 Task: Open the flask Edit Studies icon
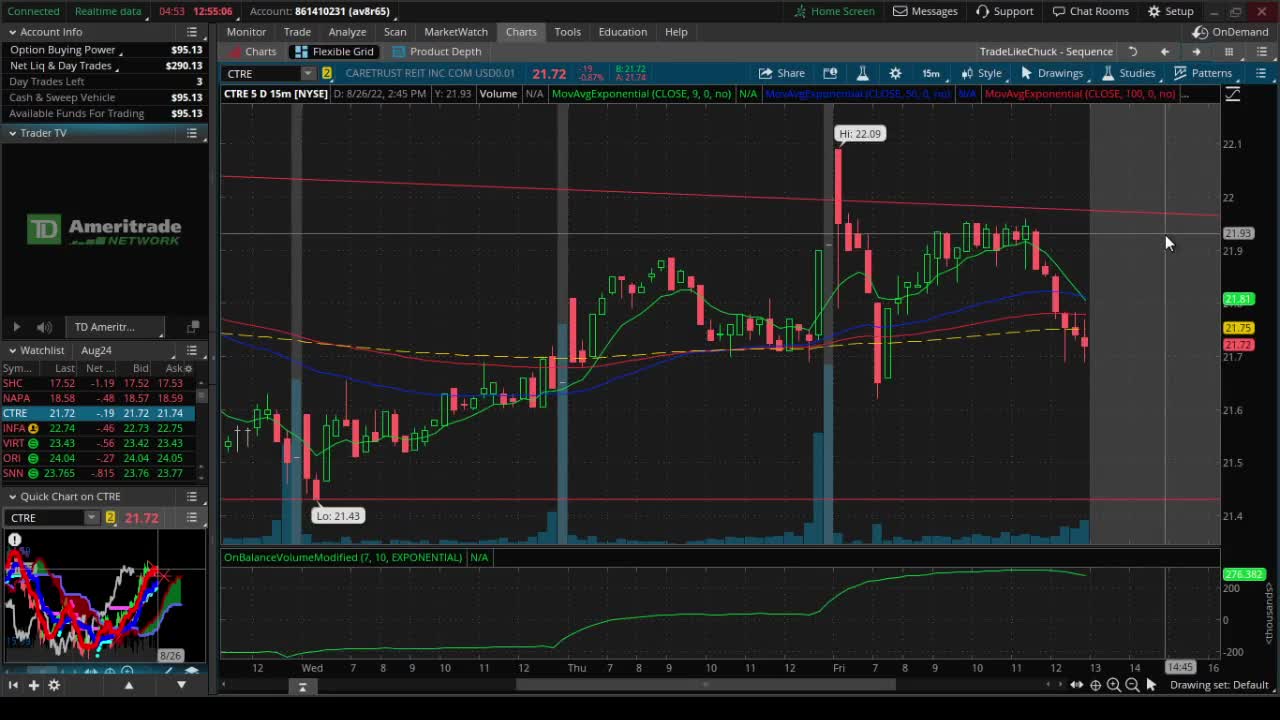tap(862, 73)
